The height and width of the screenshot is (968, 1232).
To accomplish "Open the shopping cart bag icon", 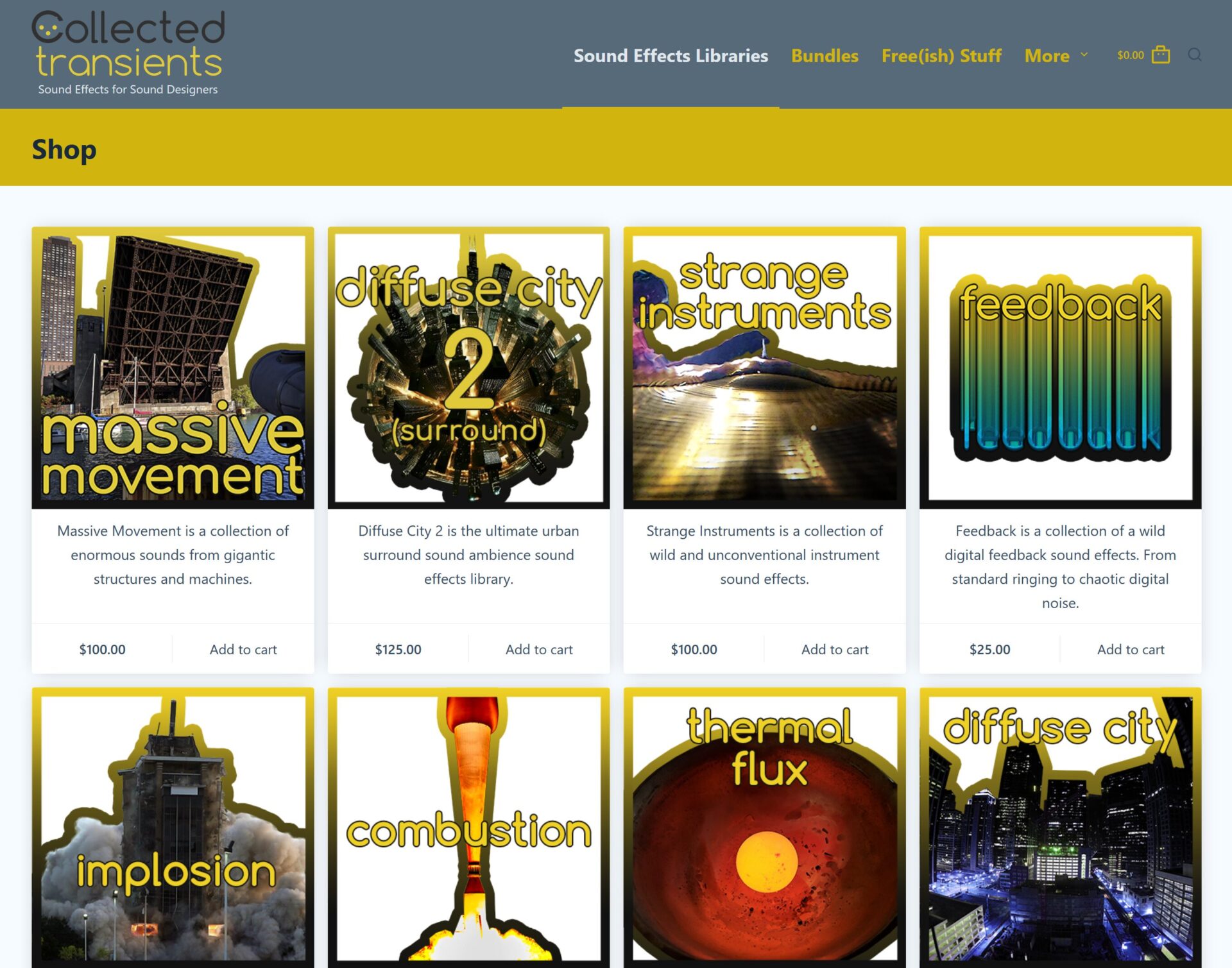I will coord(1160,55).
